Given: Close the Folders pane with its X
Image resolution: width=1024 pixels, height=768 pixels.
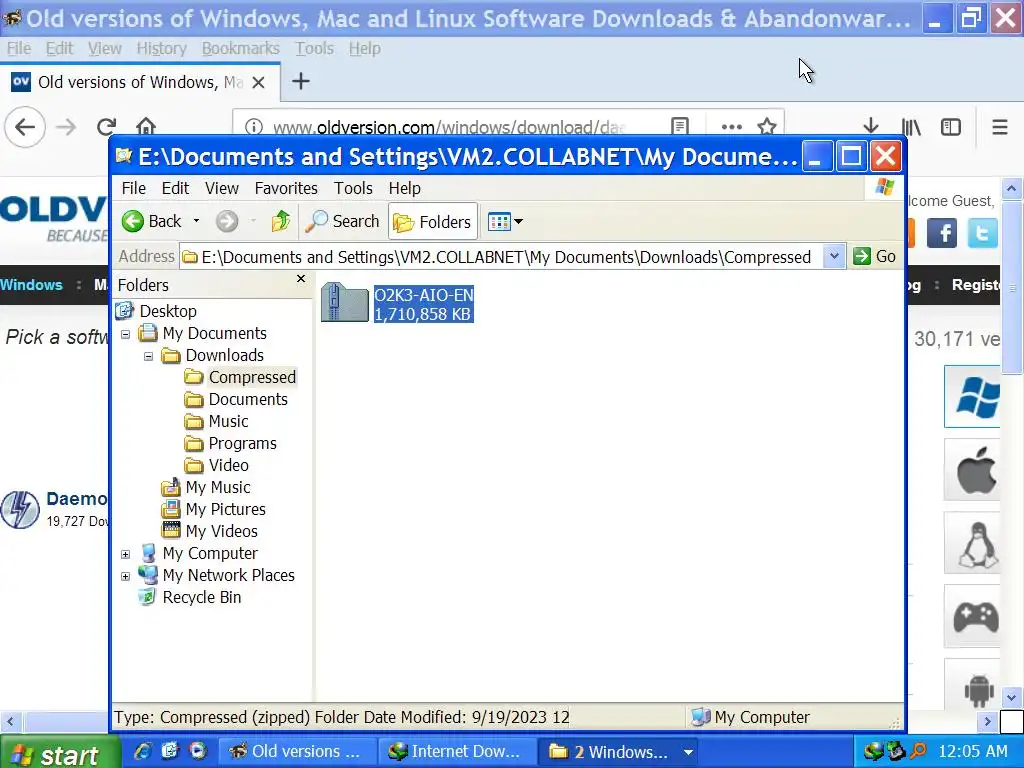Looking at the screenshot, I should click(301, 279).
